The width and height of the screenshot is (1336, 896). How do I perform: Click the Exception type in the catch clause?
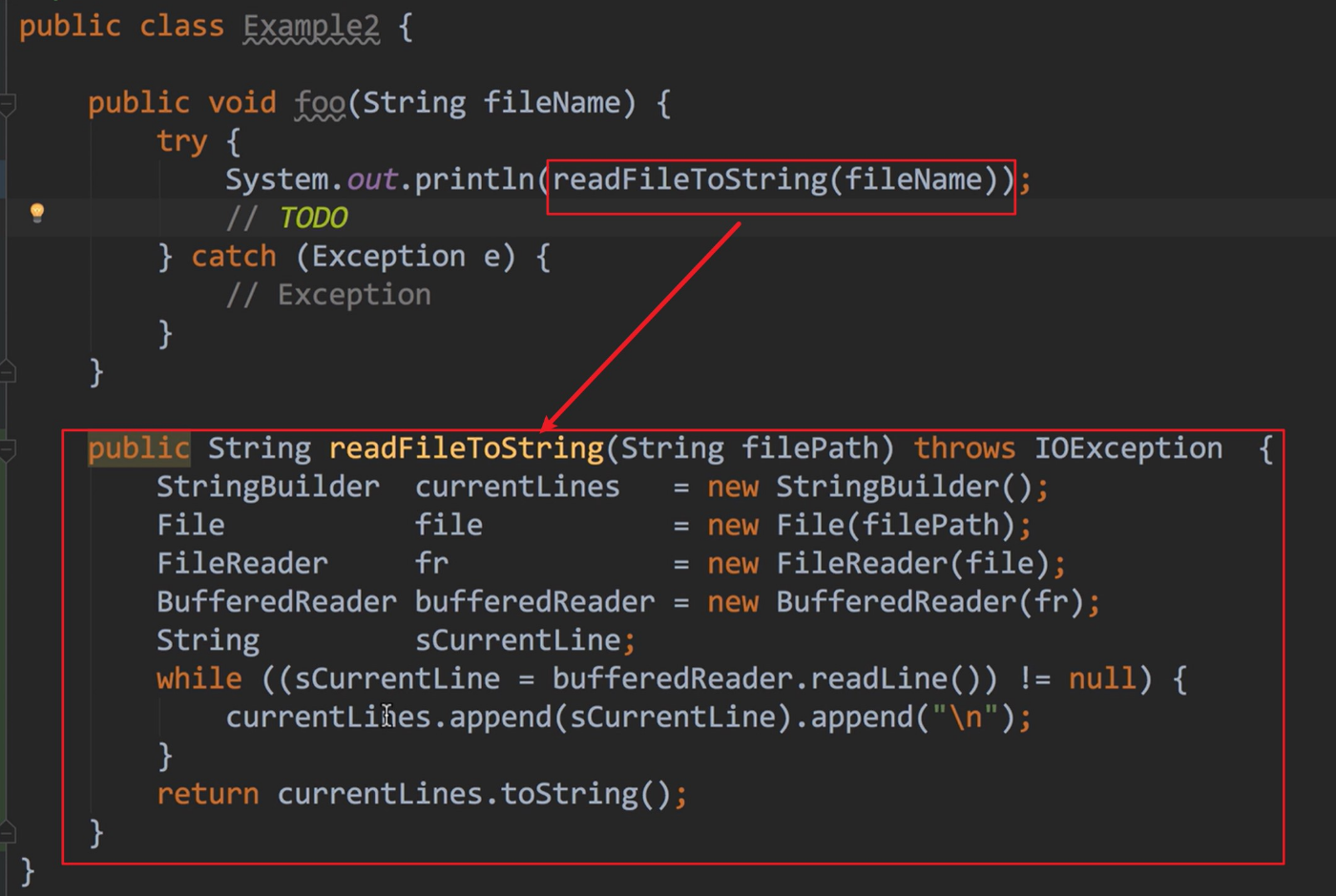pos(388,257)
